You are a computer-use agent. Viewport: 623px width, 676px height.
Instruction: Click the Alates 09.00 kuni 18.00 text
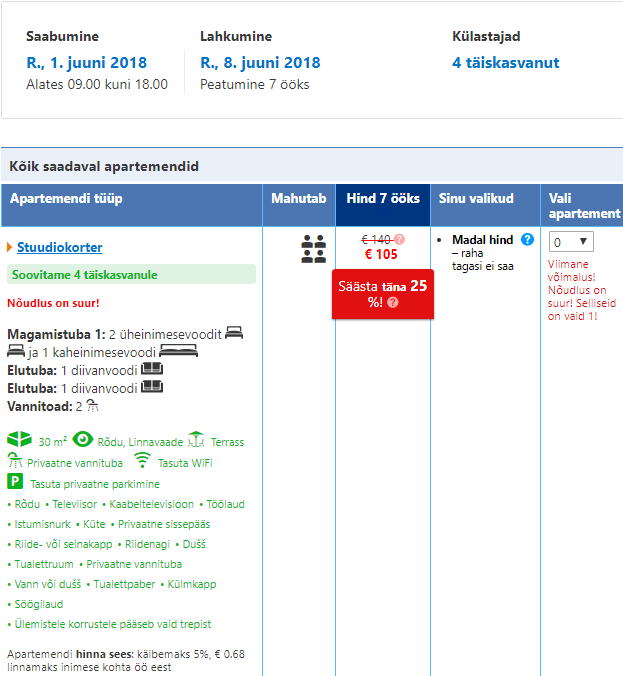[x=97, y=84]
